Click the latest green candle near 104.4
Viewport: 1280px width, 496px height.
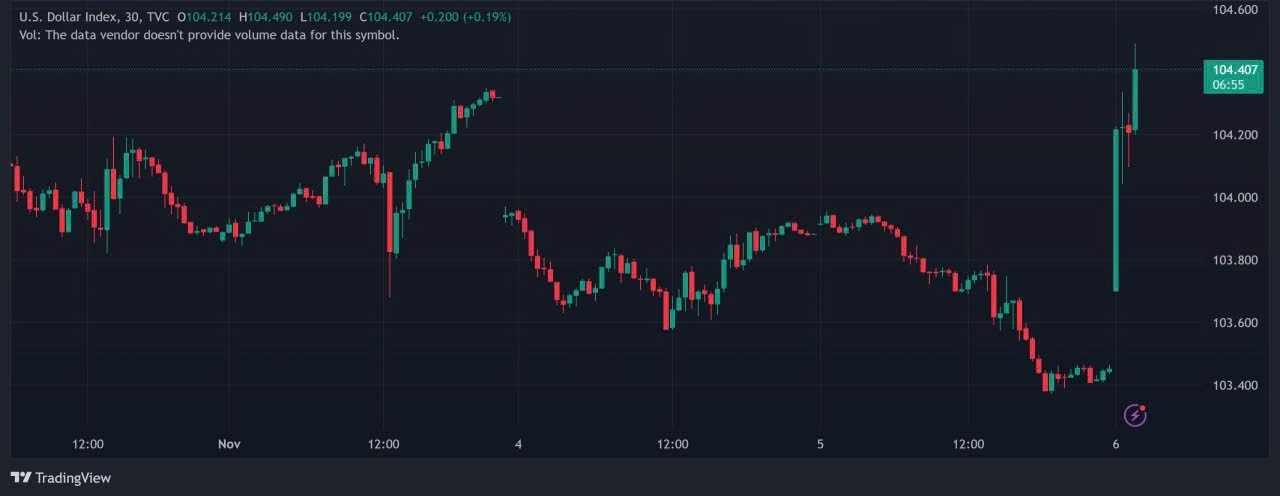1135,99
